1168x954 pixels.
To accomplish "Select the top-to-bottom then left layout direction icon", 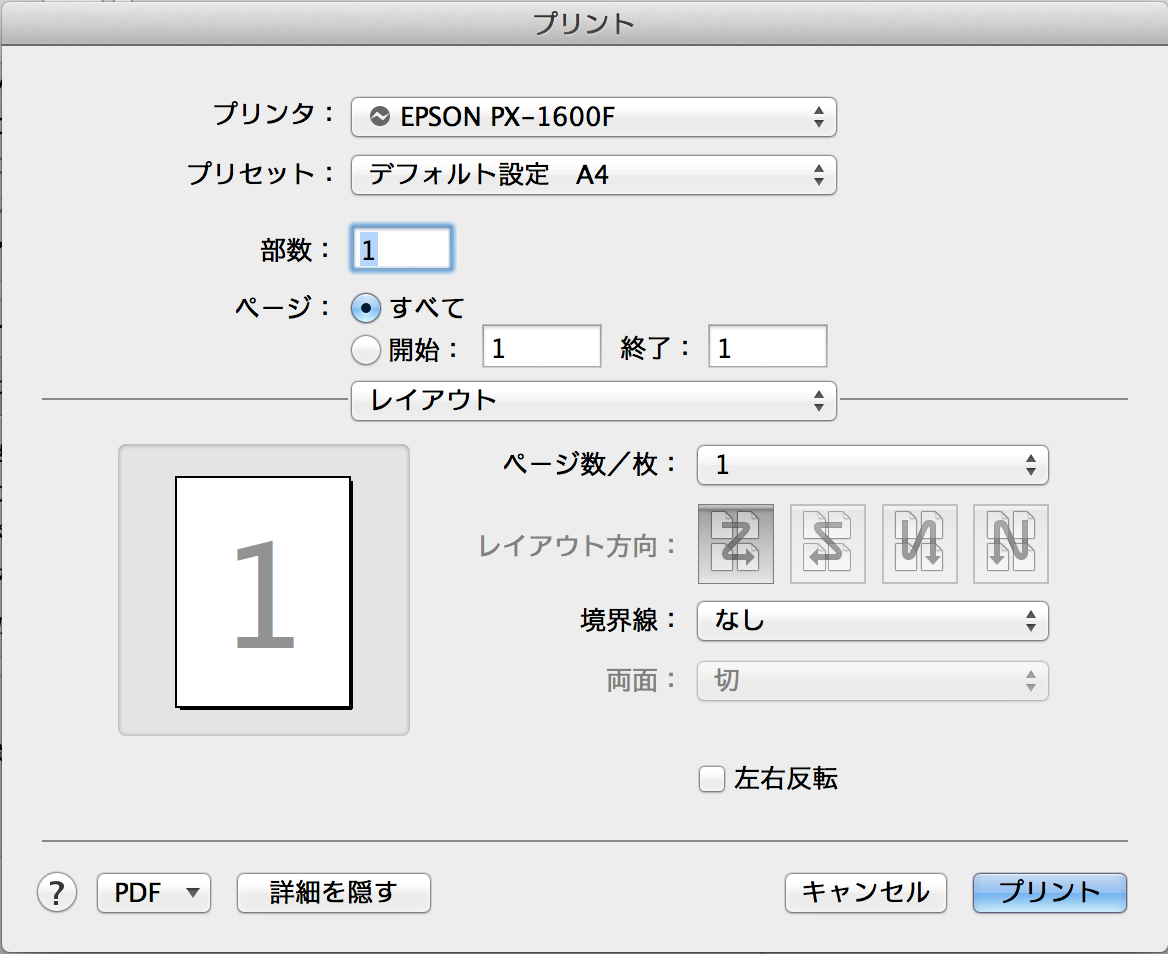I will click(1011, 544).
